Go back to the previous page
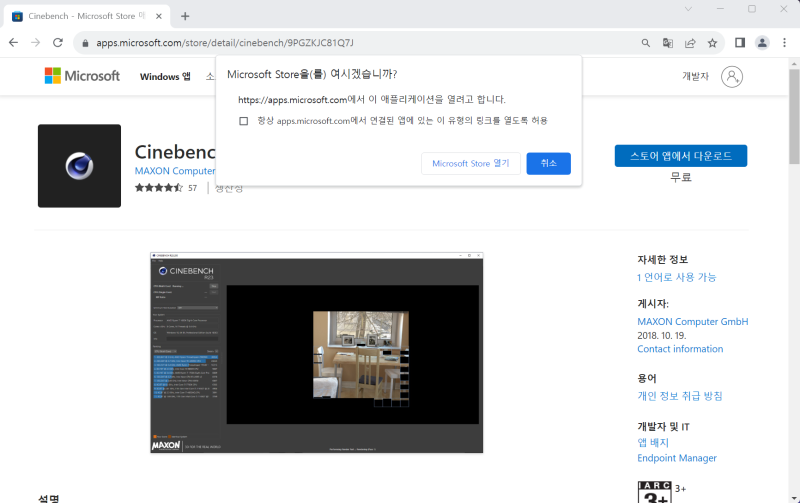800x503 pixels. tap(13, 43)
